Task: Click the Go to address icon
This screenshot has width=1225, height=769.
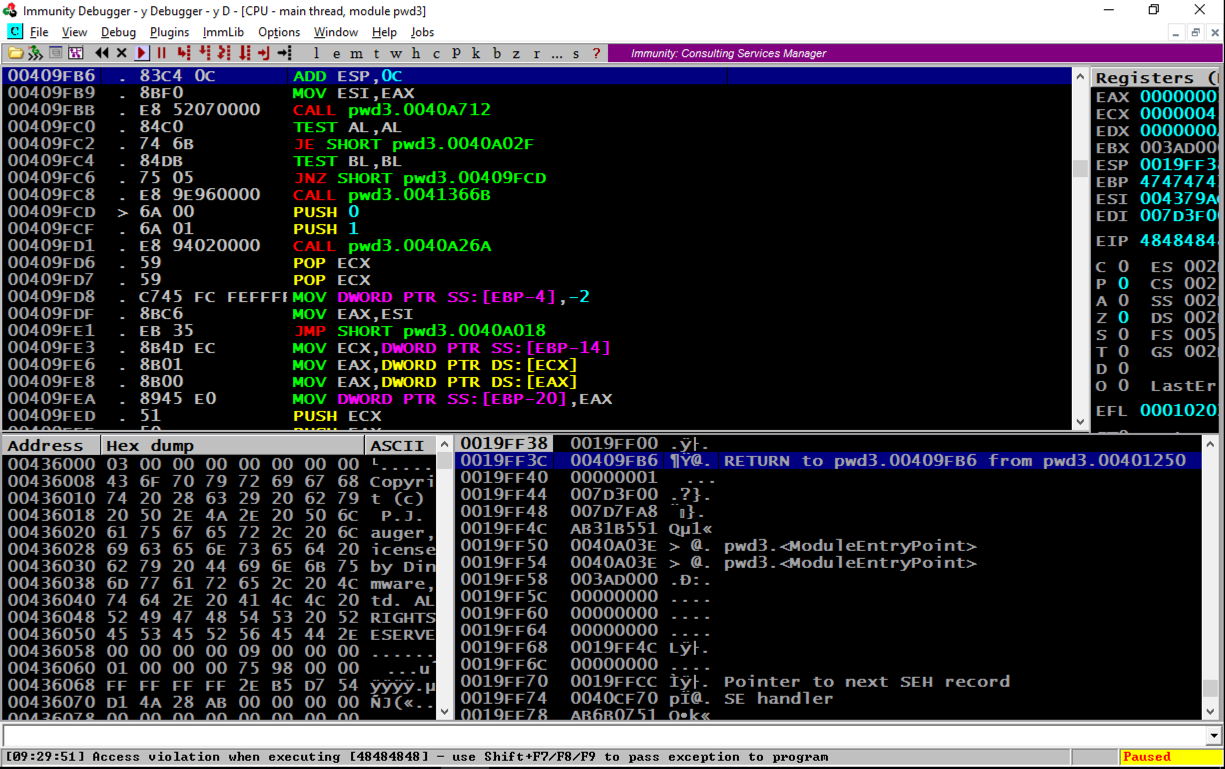Action: coord(285,53)
